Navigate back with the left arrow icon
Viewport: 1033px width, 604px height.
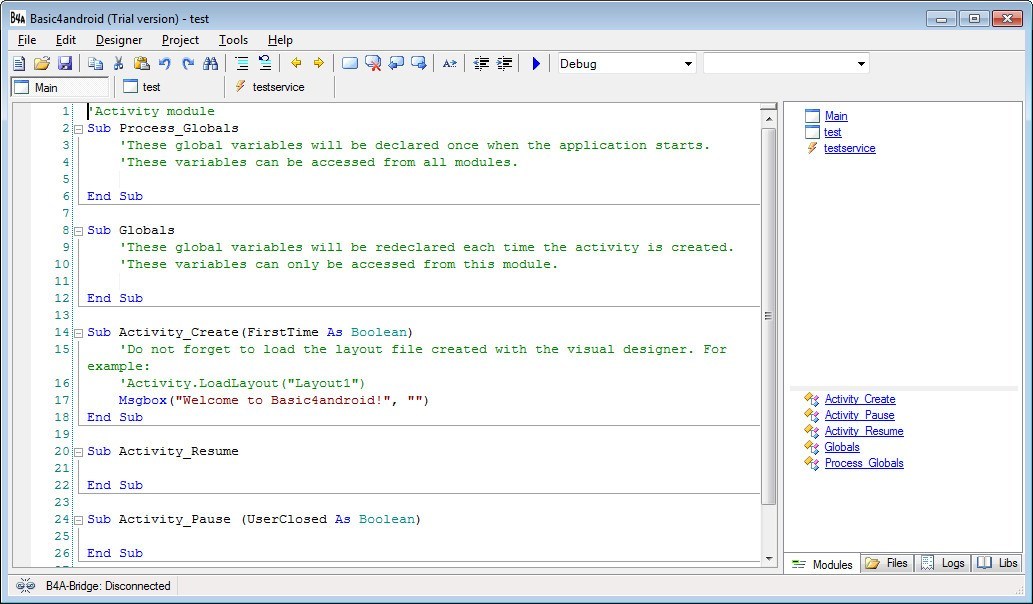click(295, 62)
